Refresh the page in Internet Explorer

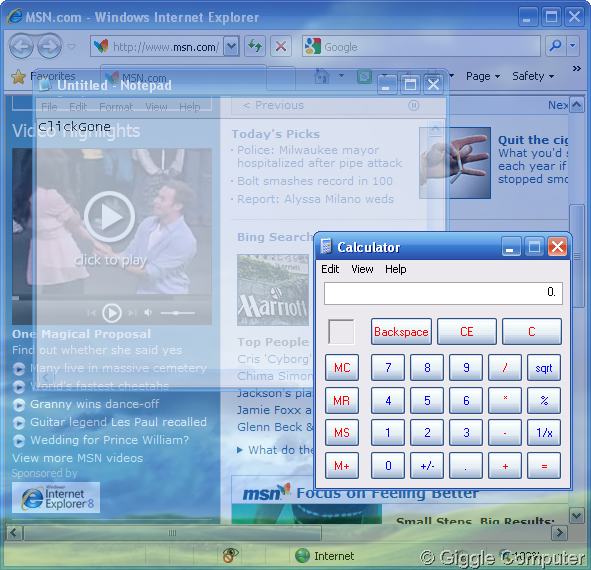click(x=255, y=47)
